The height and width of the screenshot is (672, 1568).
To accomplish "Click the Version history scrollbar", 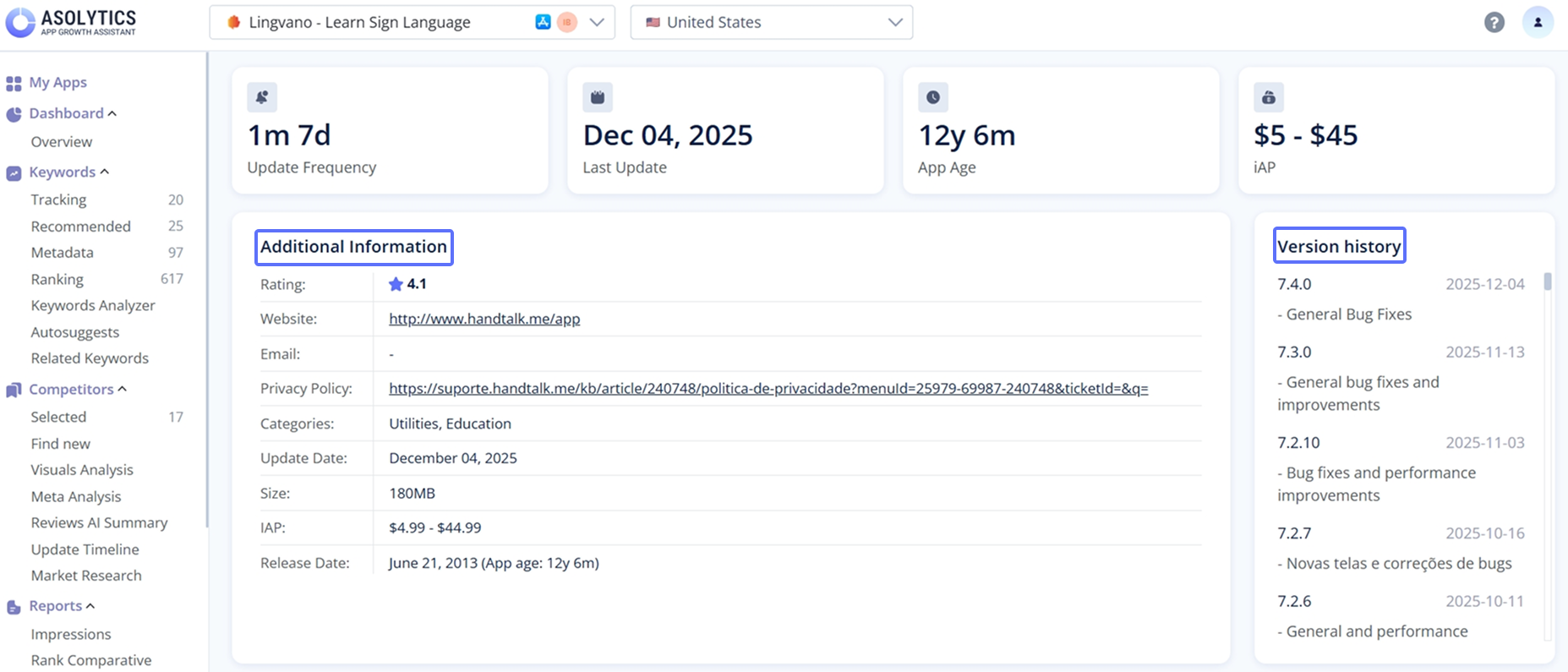I will [x=1547, y=281].
